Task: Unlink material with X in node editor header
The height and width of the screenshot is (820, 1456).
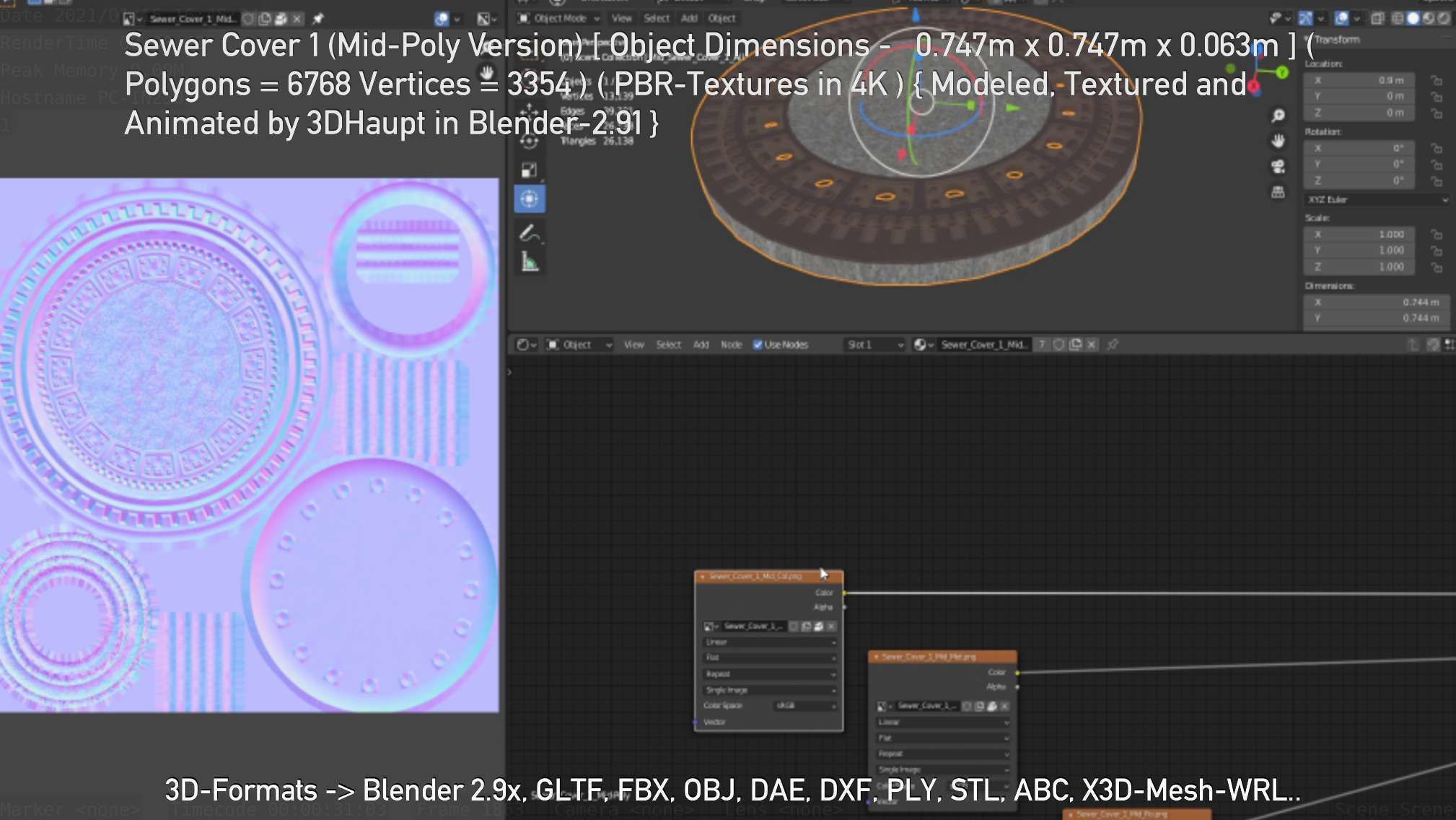Action: [1092, 345]
